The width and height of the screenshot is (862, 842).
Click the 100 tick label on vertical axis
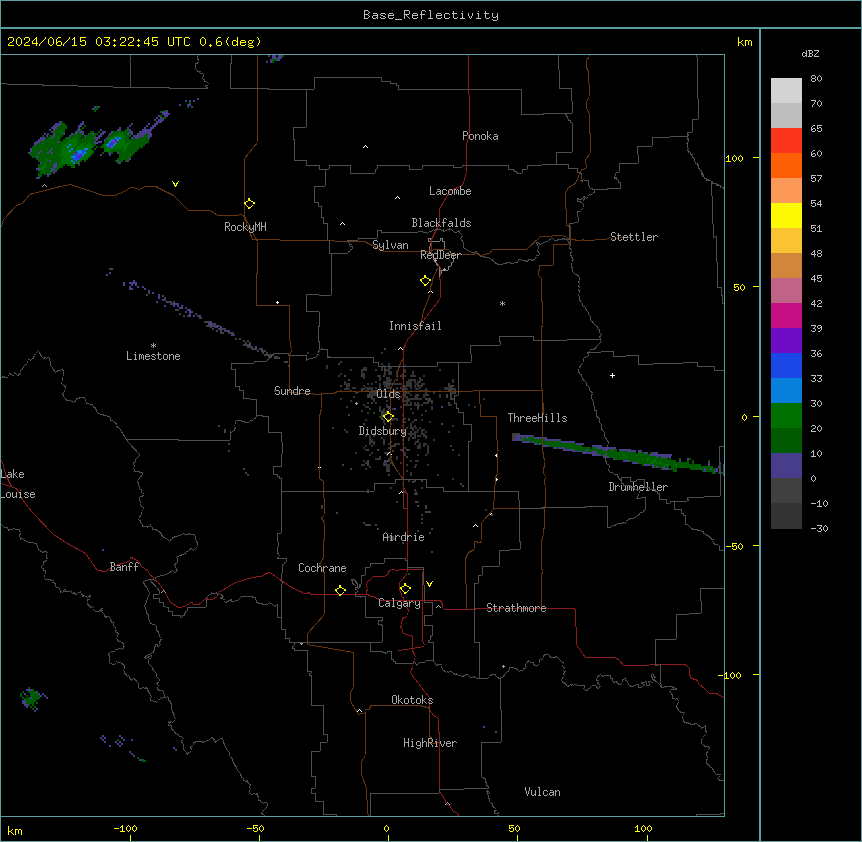tap(734, 158)
